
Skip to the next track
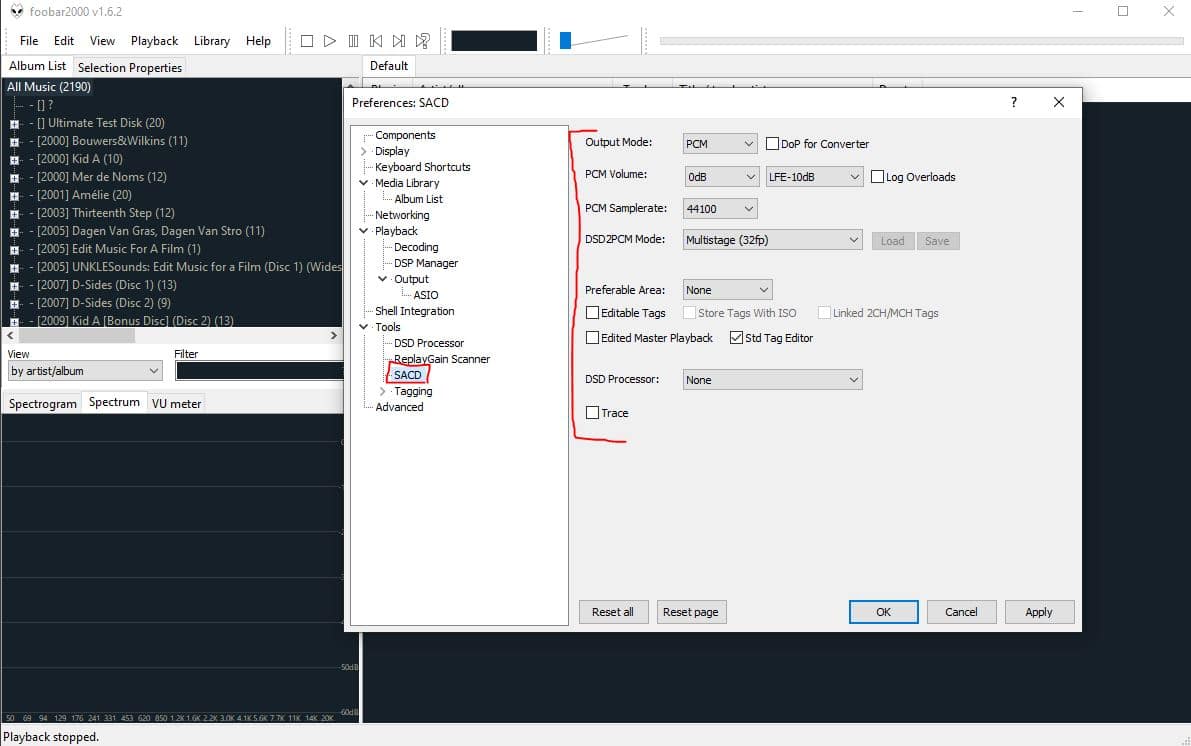(x=399, y=41)
